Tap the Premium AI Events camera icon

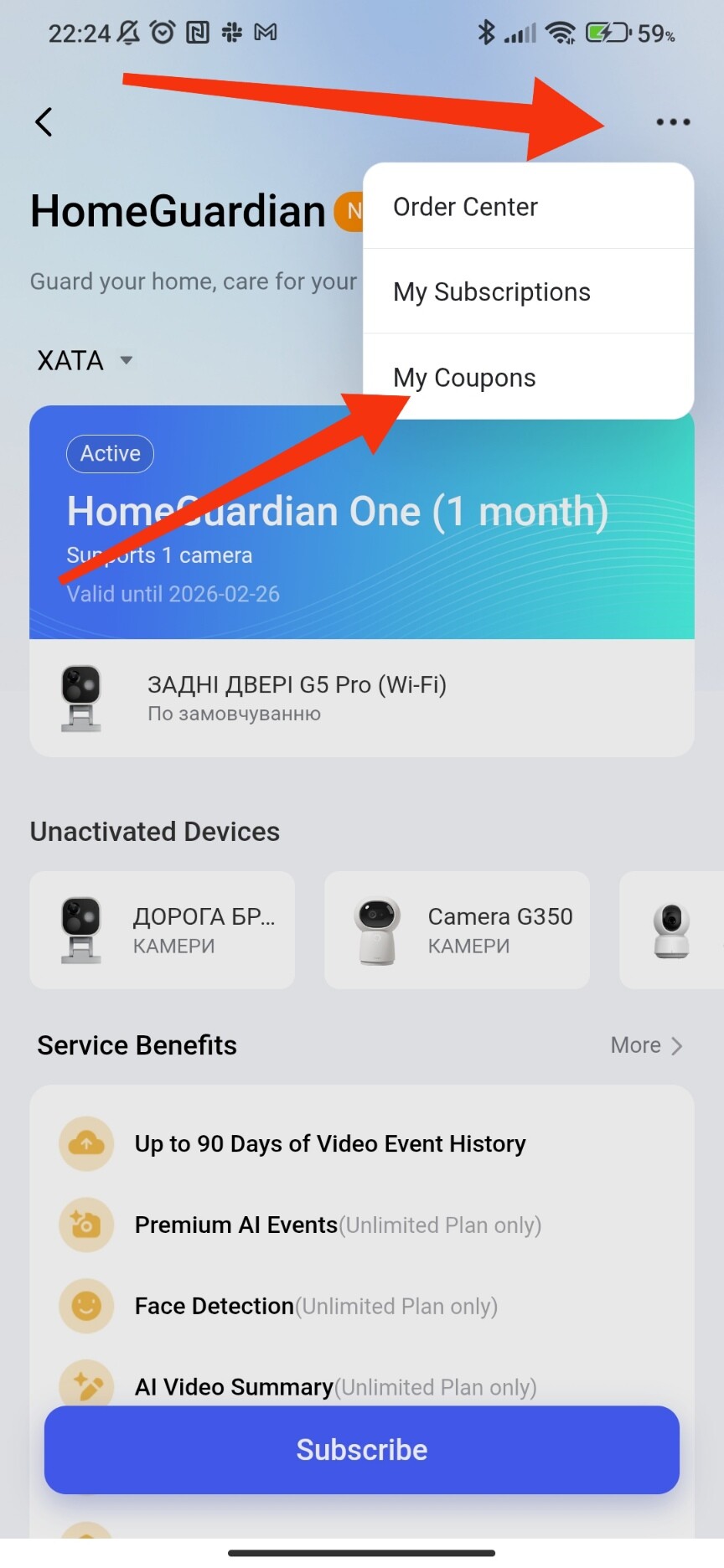(x=86, y=1225)
